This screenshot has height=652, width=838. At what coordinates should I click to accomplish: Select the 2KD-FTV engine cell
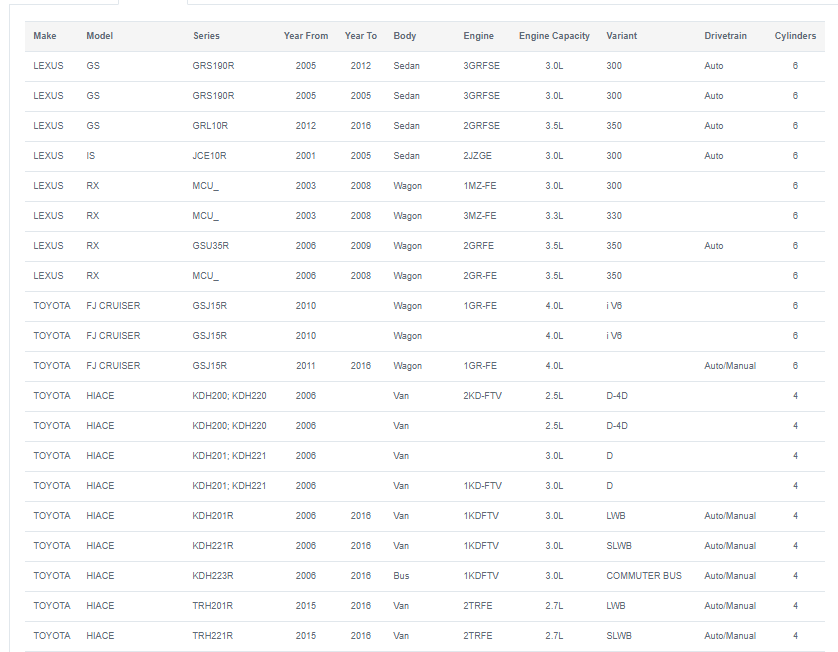coord(482,396)
